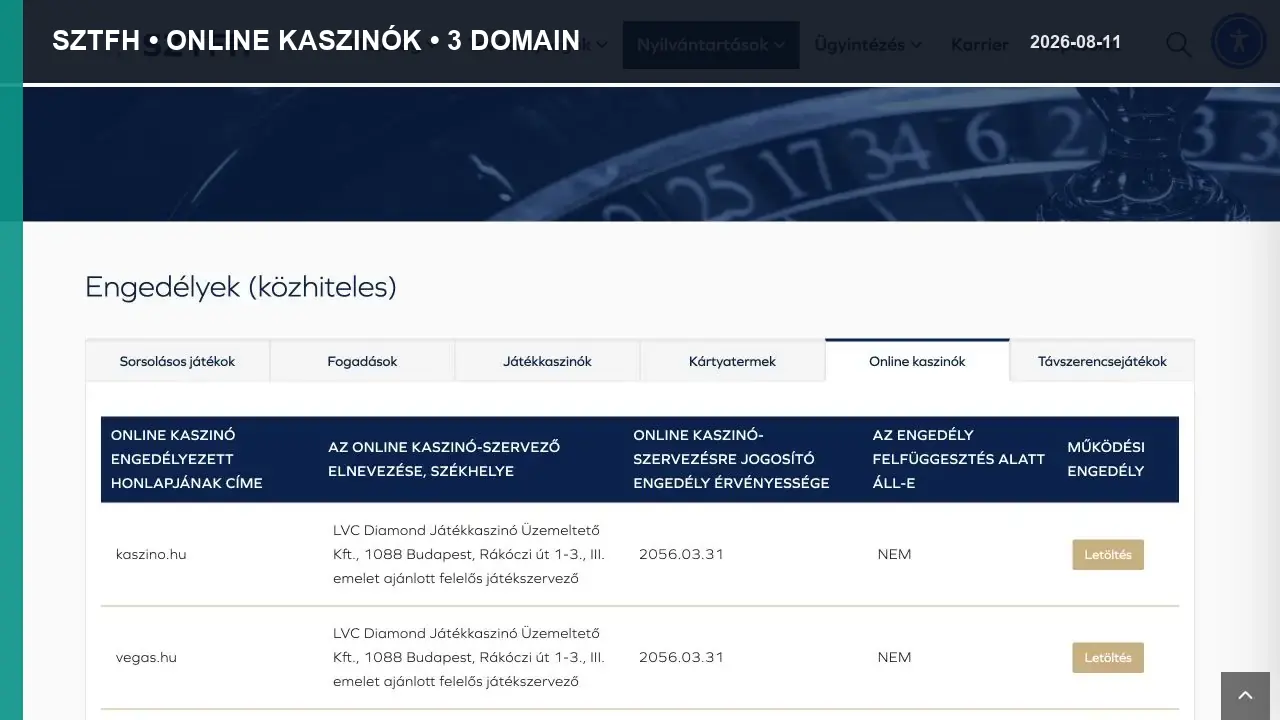Switch to the Játékkaszinók tab
This screenshot has width=1280, height=720.
click(547, 361)
